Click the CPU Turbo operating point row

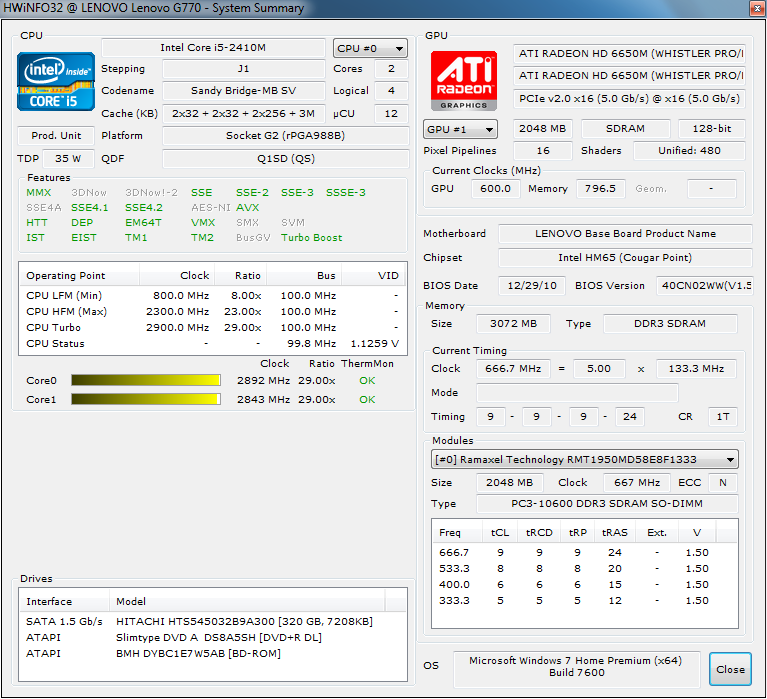pos(213,327)
